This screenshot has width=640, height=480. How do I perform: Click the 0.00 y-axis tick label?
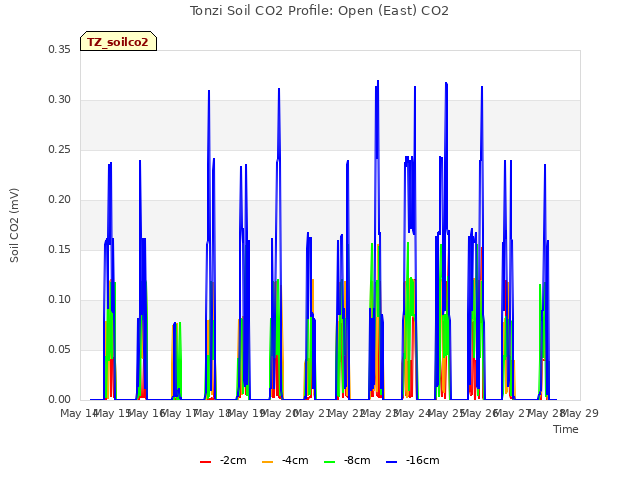[59, 400]
